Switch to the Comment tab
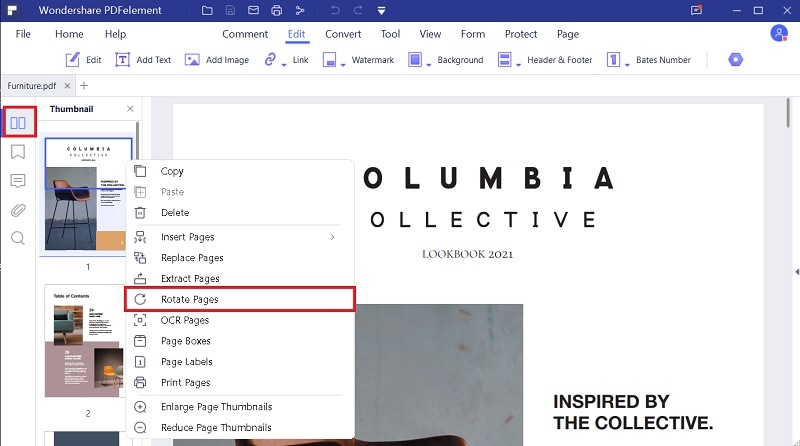This screenshot has width=800, height=446. click(245, 34)
